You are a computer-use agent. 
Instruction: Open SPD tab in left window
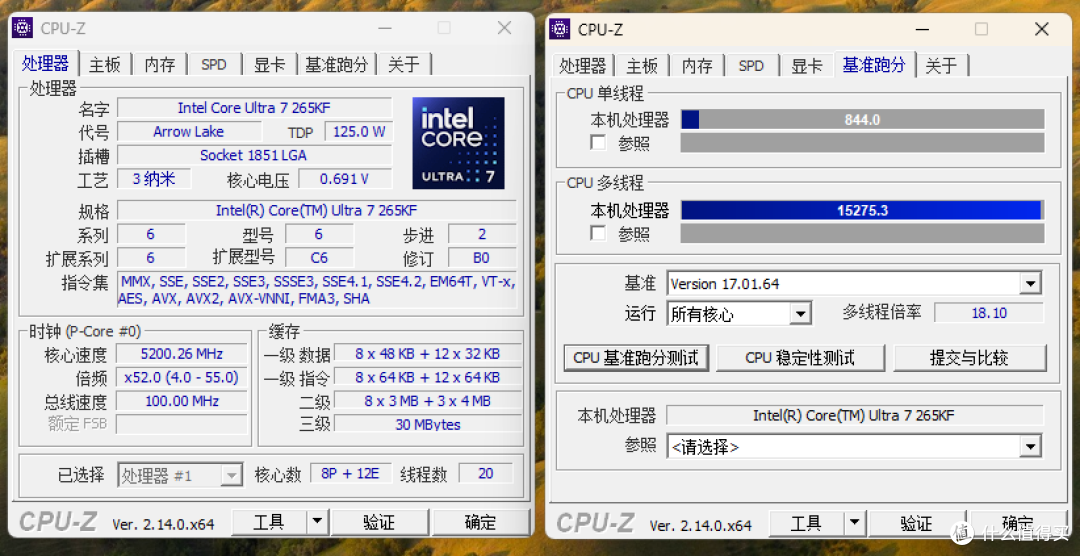click(x=214, y=65)
